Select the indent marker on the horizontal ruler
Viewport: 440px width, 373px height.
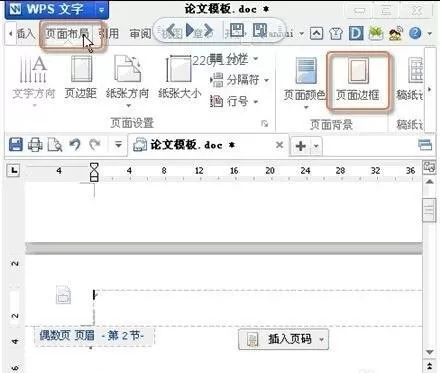94,172
